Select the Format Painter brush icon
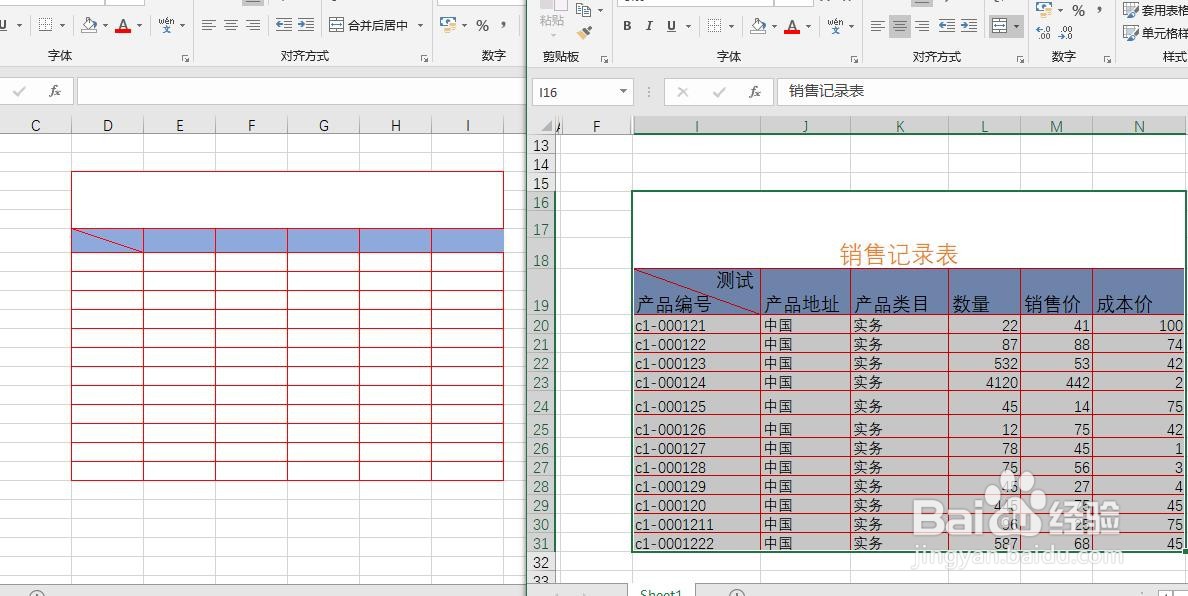 pos(583,30)
